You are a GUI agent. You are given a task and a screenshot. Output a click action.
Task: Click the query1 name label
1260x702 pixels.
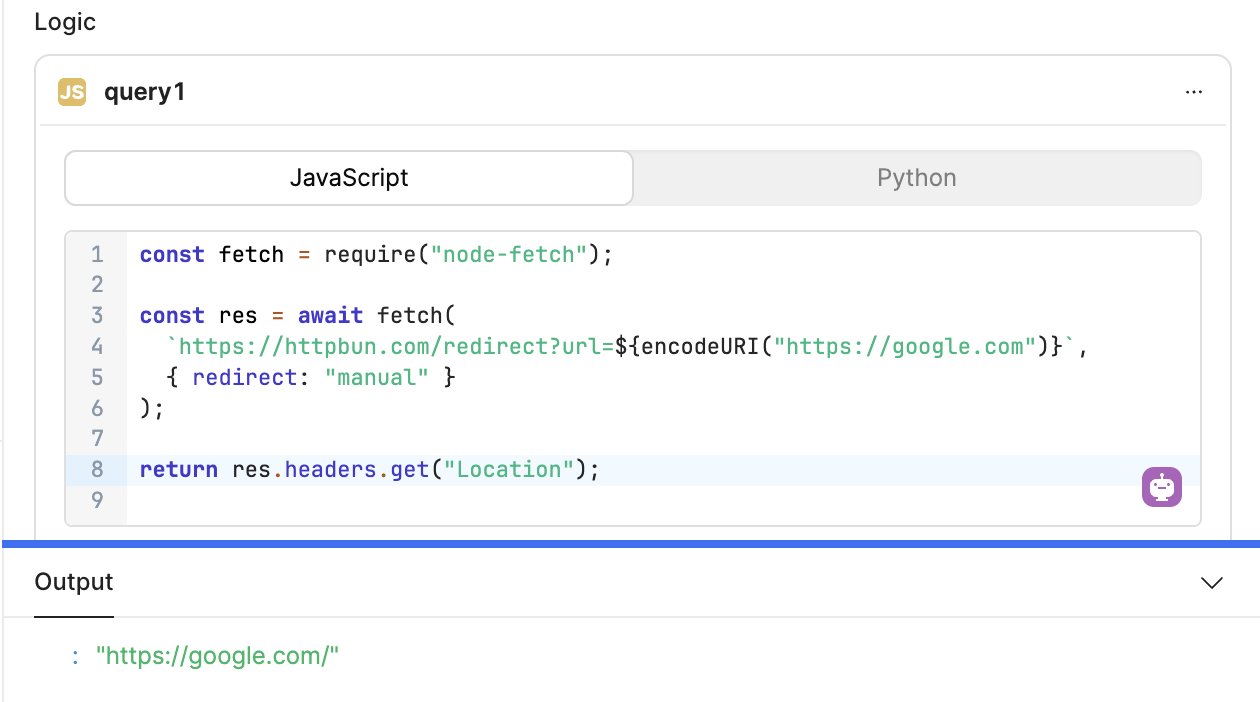[x=145, y=92]
